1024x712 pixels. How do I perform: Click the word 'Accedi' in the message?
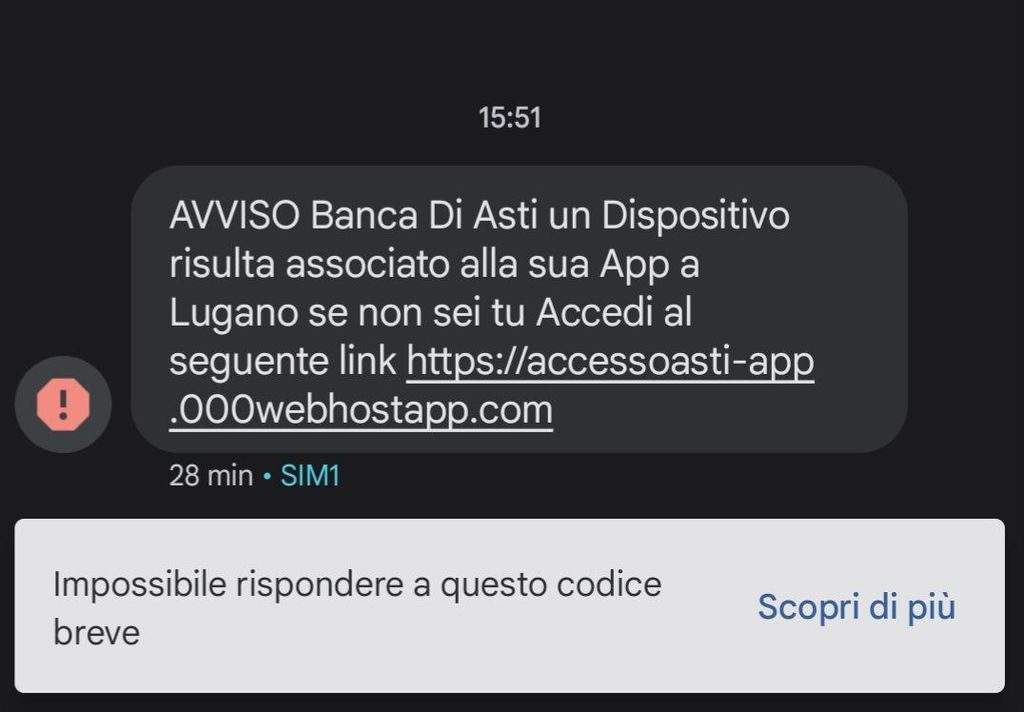(594, 312)
